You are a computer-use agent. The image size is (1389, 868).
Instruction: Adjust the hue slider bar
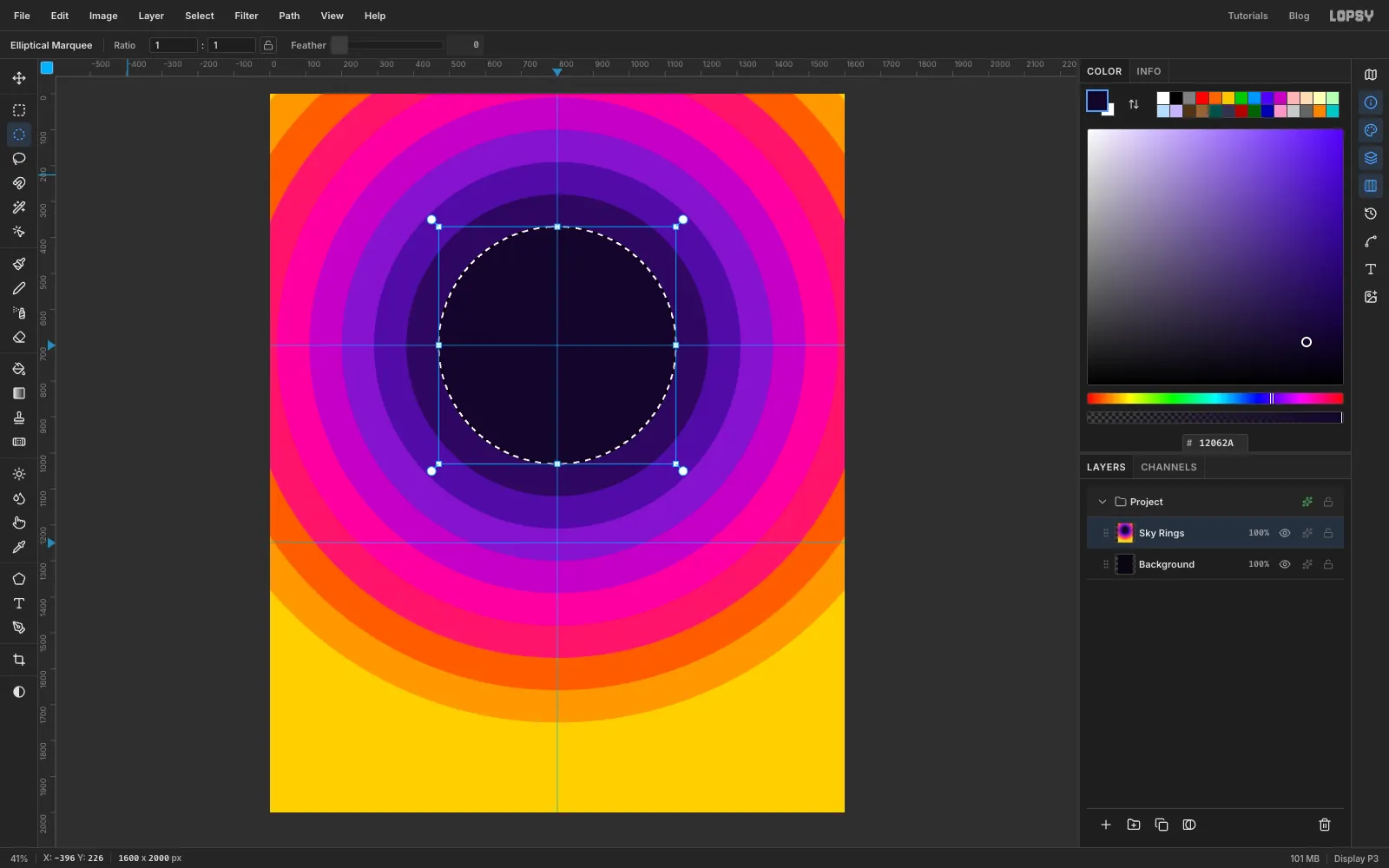(x=1215, y=398)
